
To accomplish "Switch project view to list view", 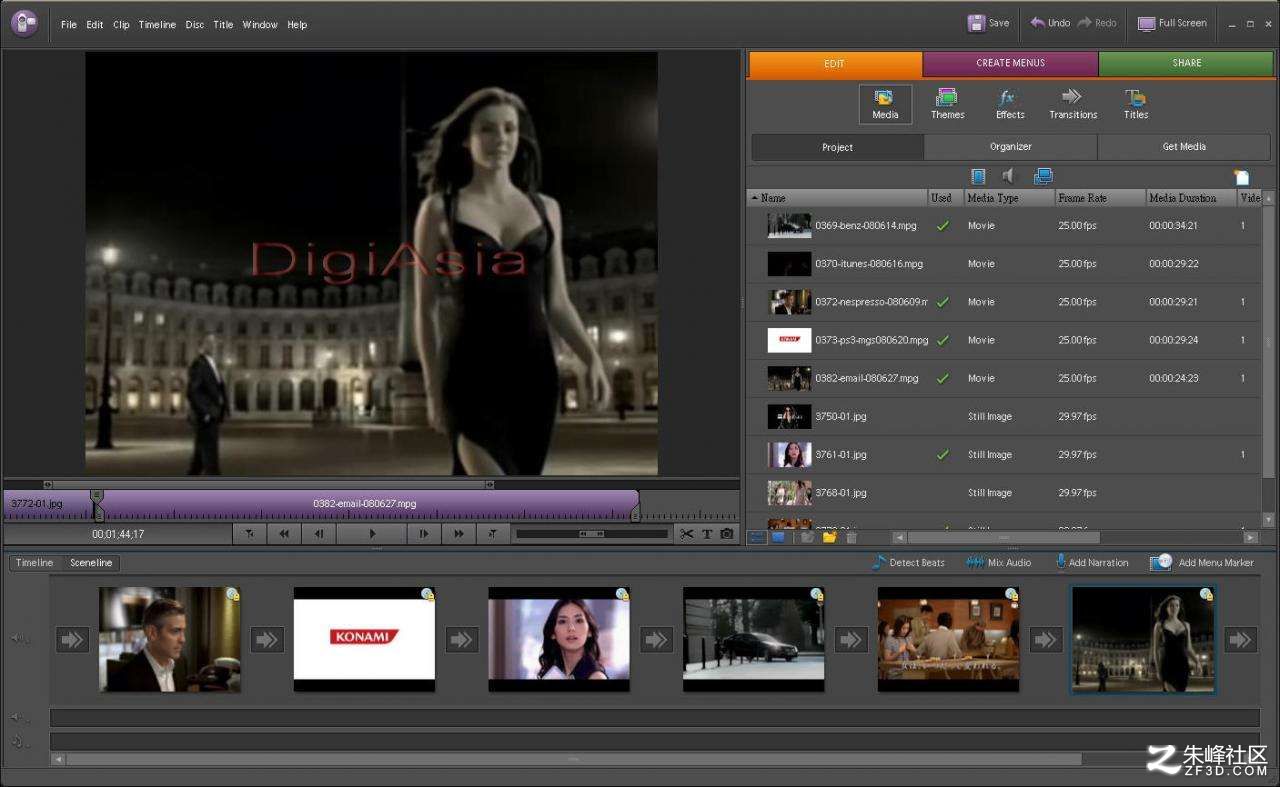I will click(x=757, y=538).
